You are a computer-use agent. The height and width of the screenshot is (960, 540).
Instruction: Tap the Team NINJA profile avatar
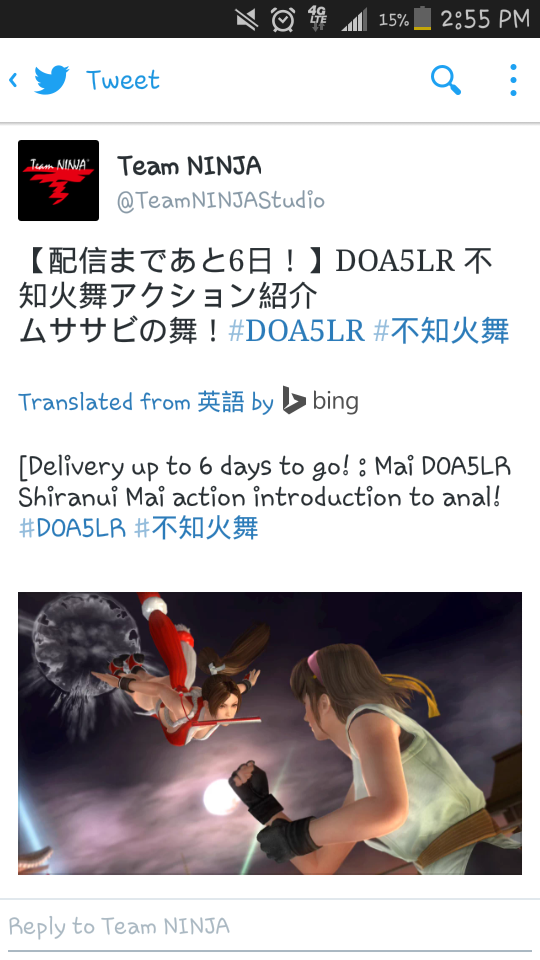click(58, 180)
